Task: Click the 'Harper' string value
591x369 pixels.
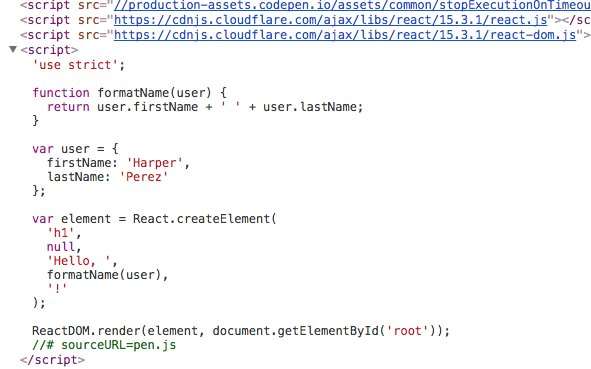Action: [x=155, y=163]
